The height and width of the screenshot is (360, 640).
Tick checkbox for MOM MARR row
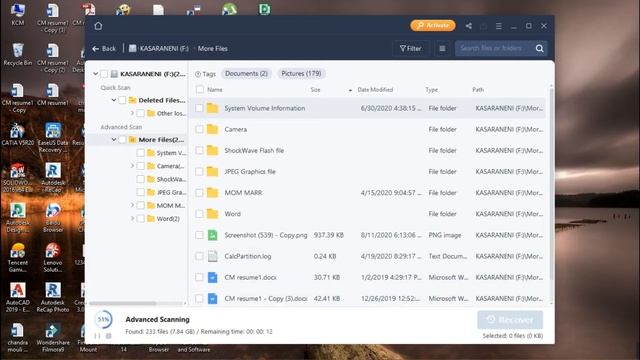click(199, 193)
